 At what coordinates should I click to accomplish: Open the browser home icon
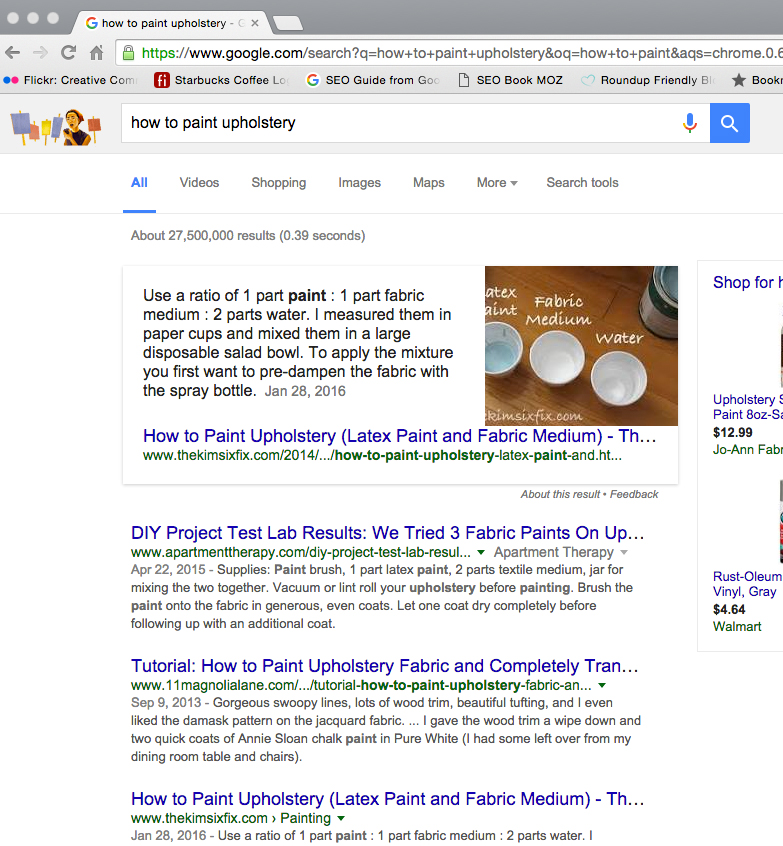97,53
